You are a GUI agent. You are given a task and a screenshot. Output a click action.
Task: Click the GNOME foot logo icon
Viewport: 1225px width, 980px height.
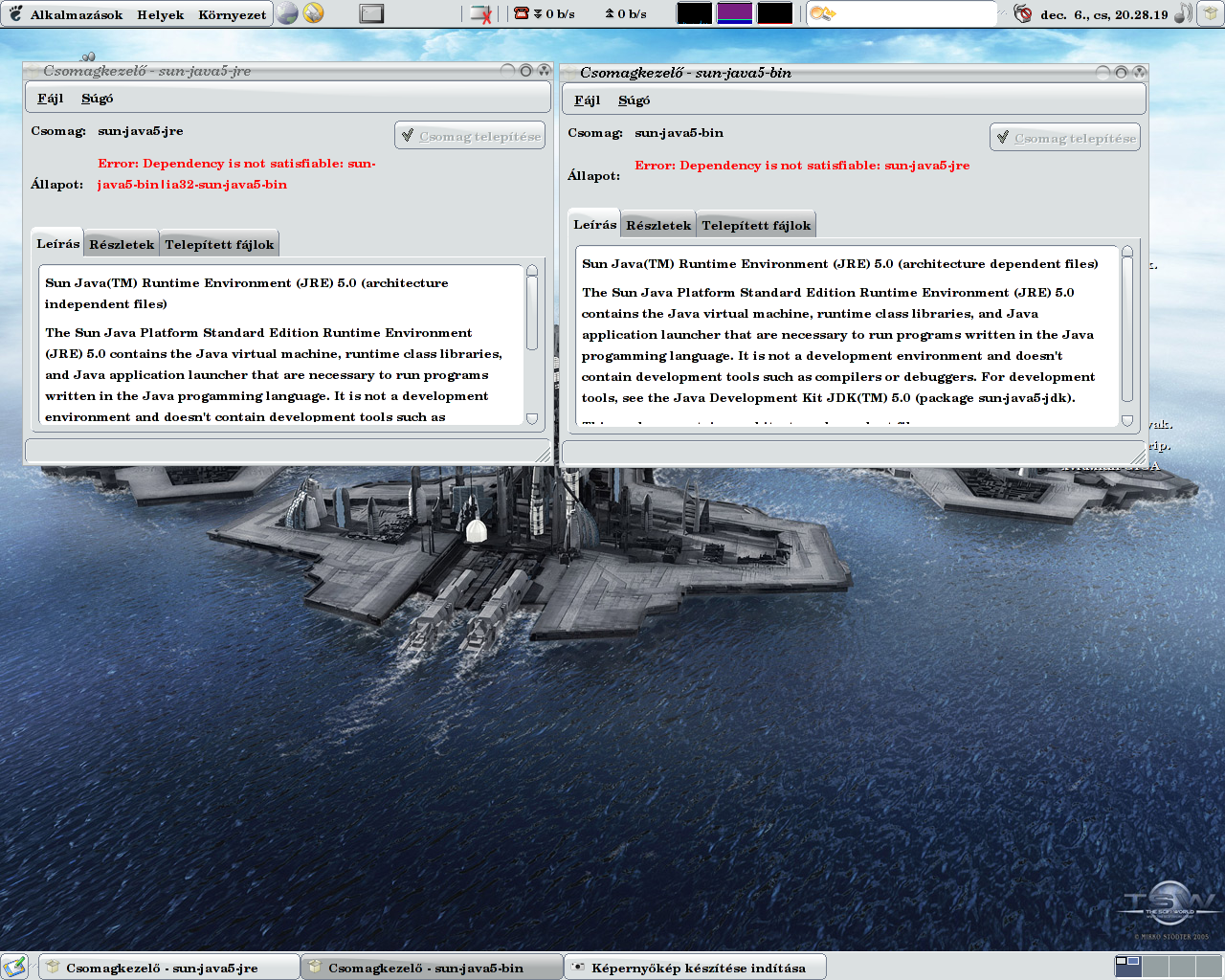click(16, 13)
